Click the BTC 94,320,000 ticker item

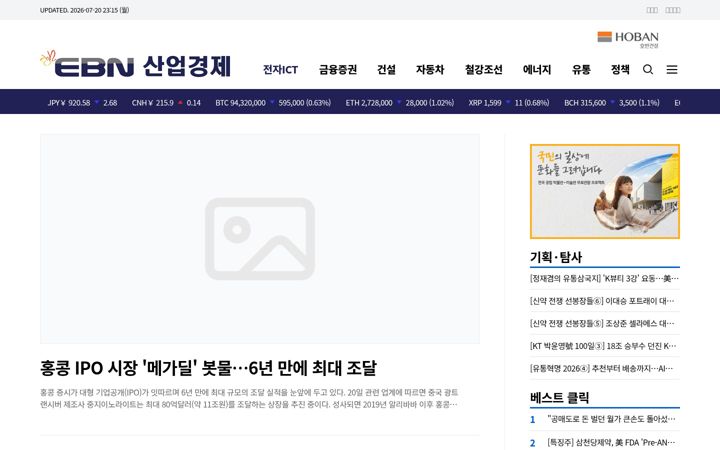pyautogui.click(x=273, y=103)
